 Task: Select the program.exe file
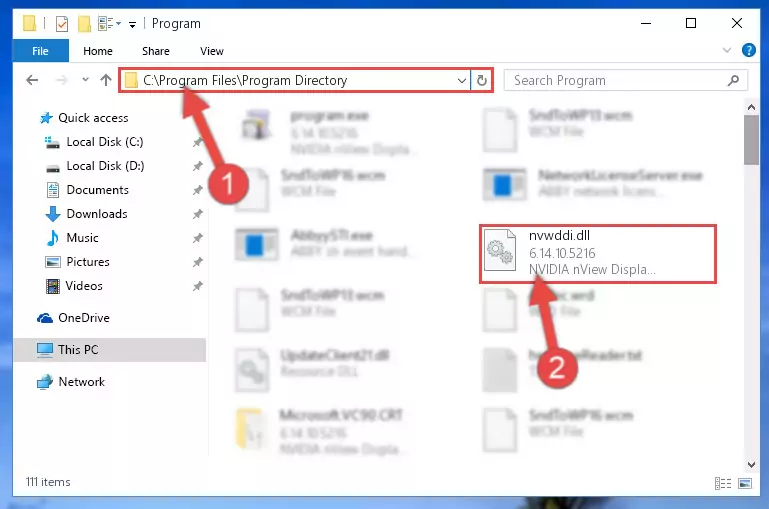(x=328, y=130)
